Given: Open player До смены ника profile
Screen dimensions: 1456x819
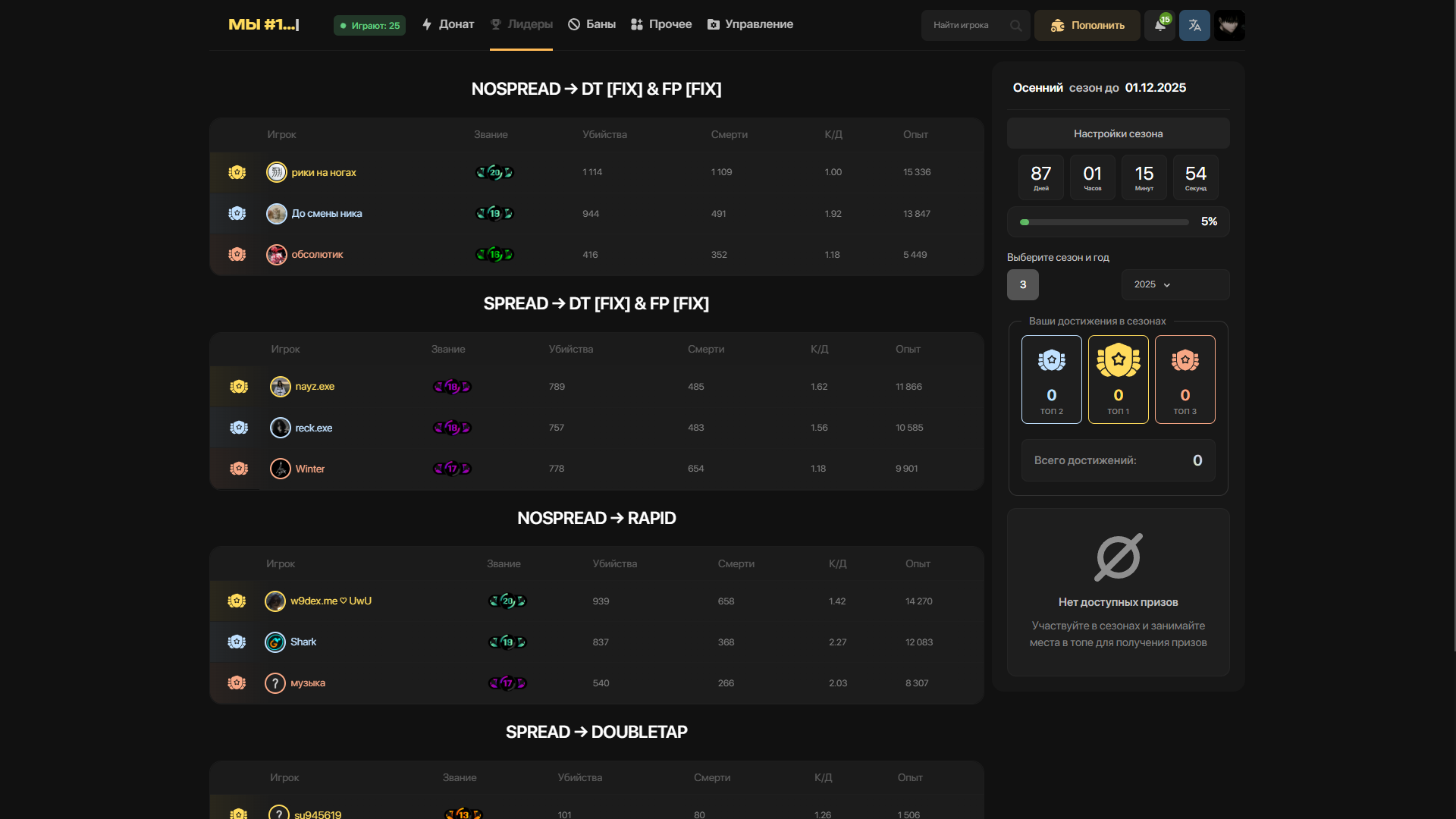Looking at the screenshot, I should coord(327,213).
